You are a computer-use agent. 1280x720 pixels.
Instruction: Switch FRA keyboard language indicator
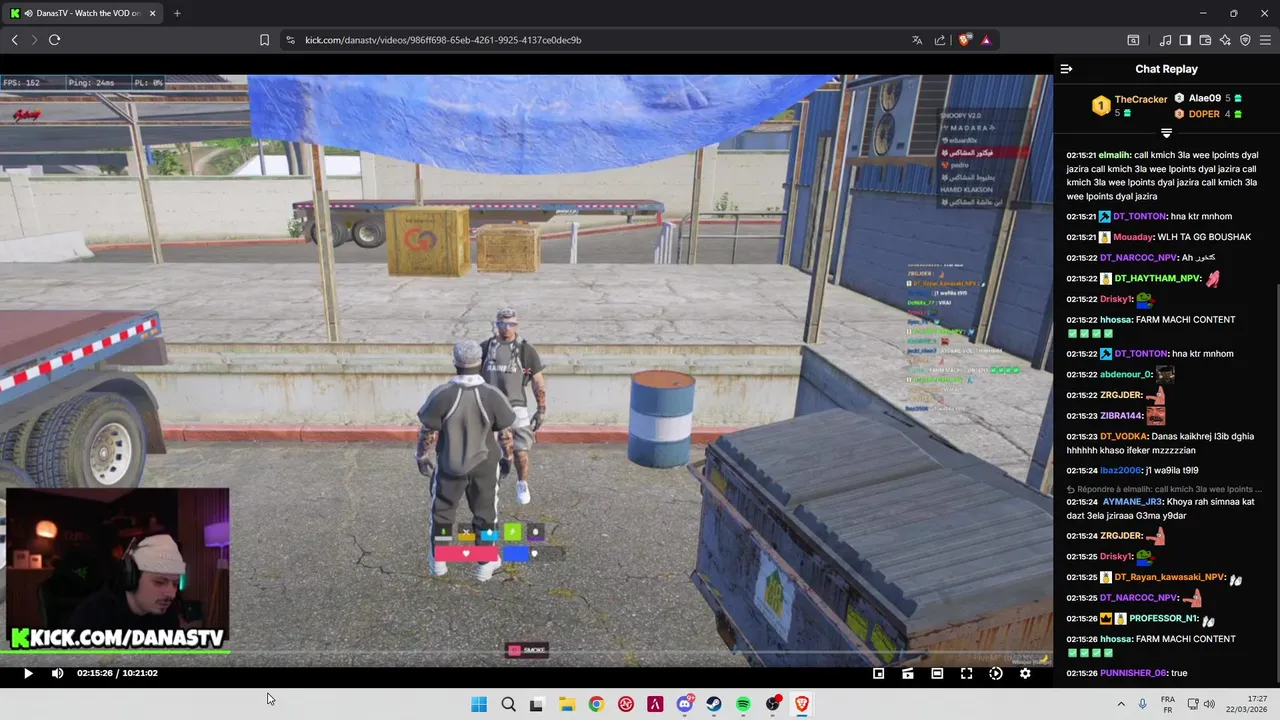click(x=1168, y=704)
